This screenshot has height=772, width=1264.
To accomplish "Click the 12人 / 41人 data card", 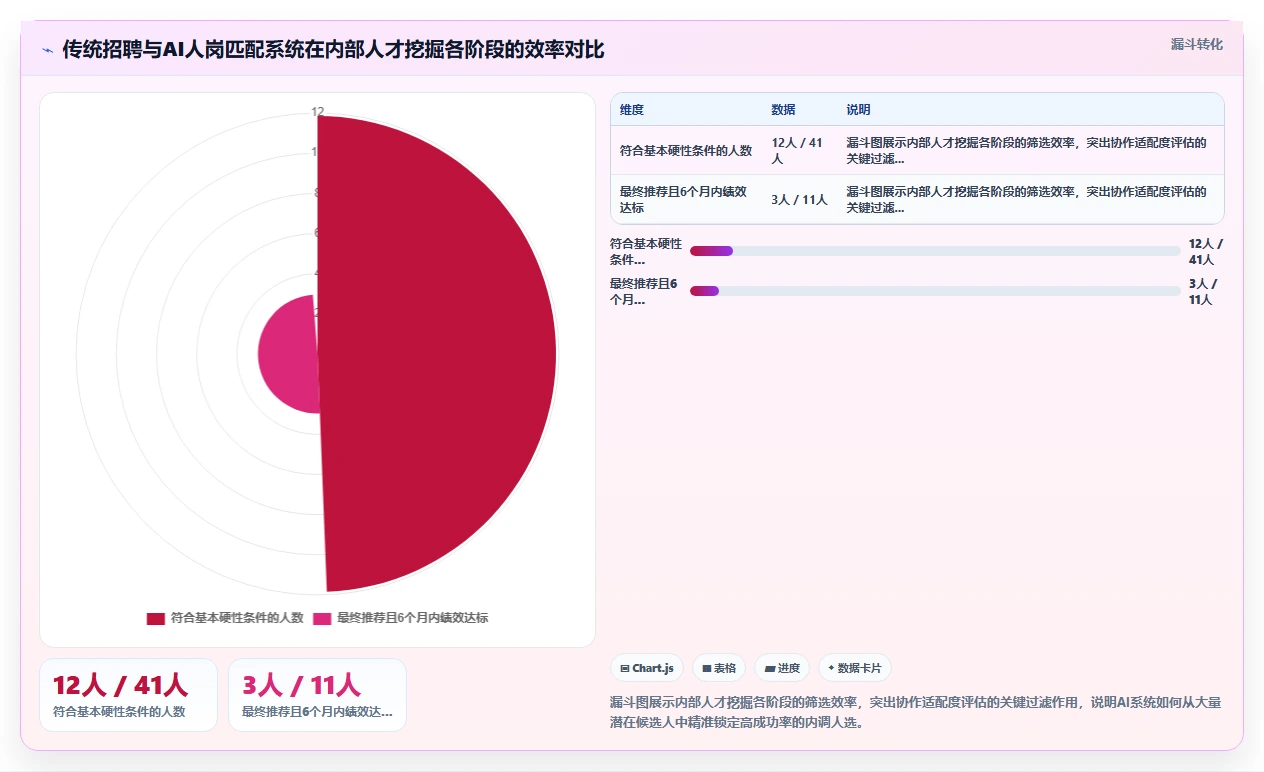I will [128, 695].
